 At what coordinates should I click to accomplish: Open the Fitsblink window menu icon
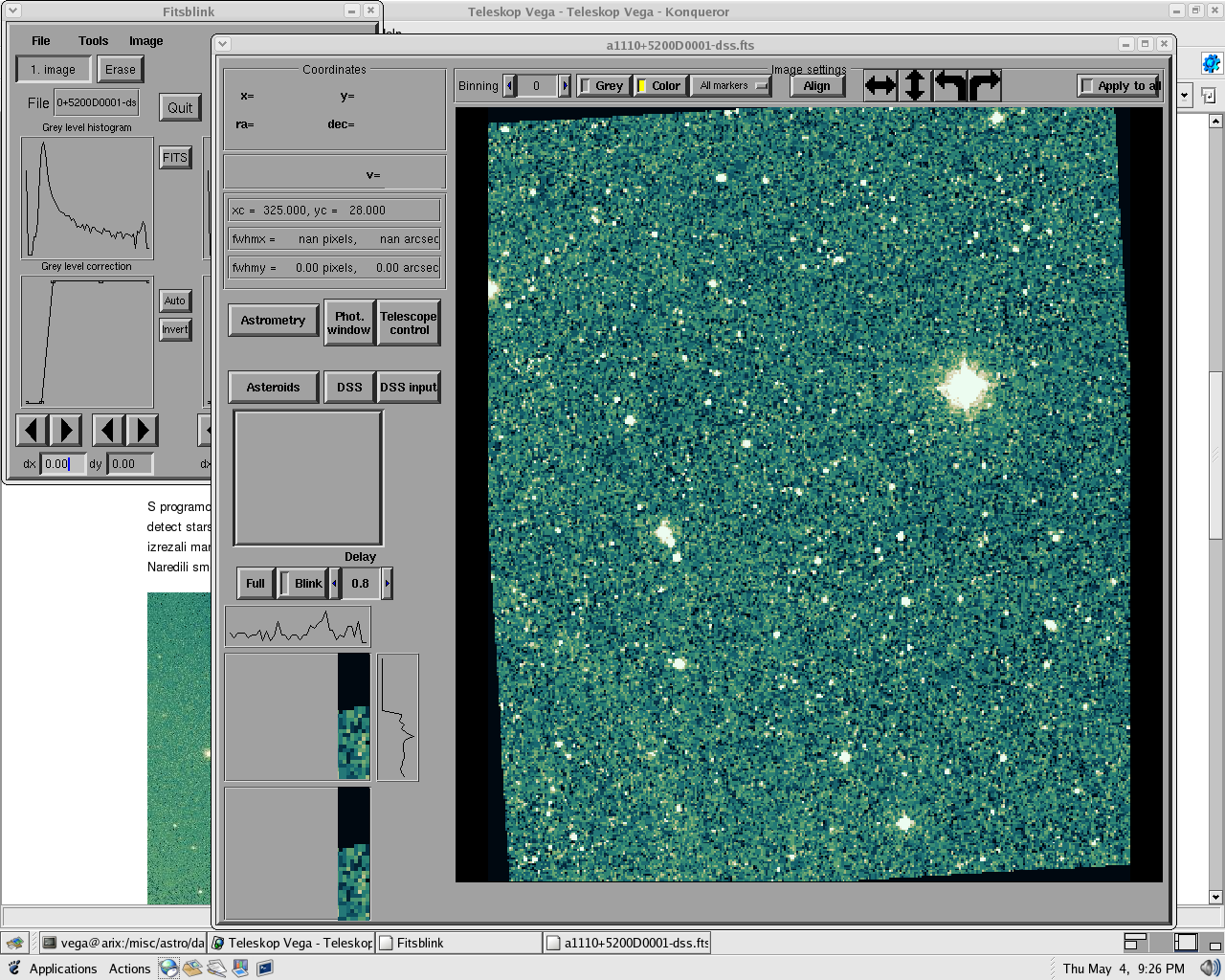(12, 11)
